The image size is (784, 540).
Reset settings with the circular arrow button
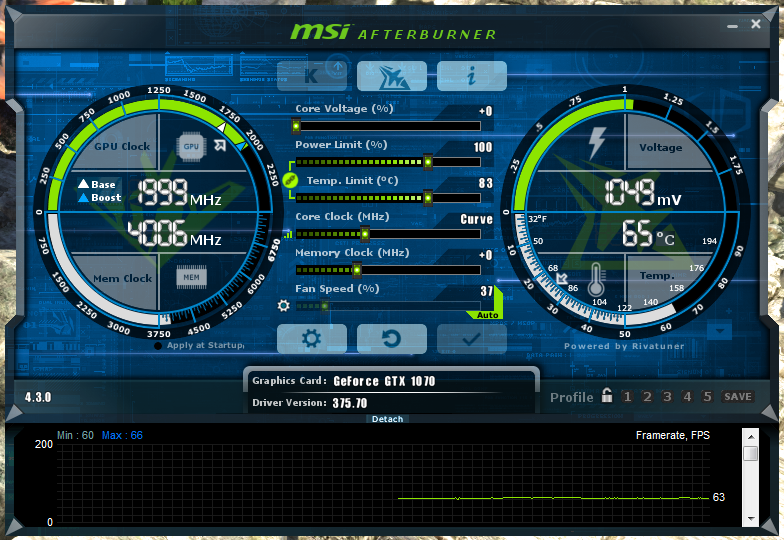tap(392, 339)
